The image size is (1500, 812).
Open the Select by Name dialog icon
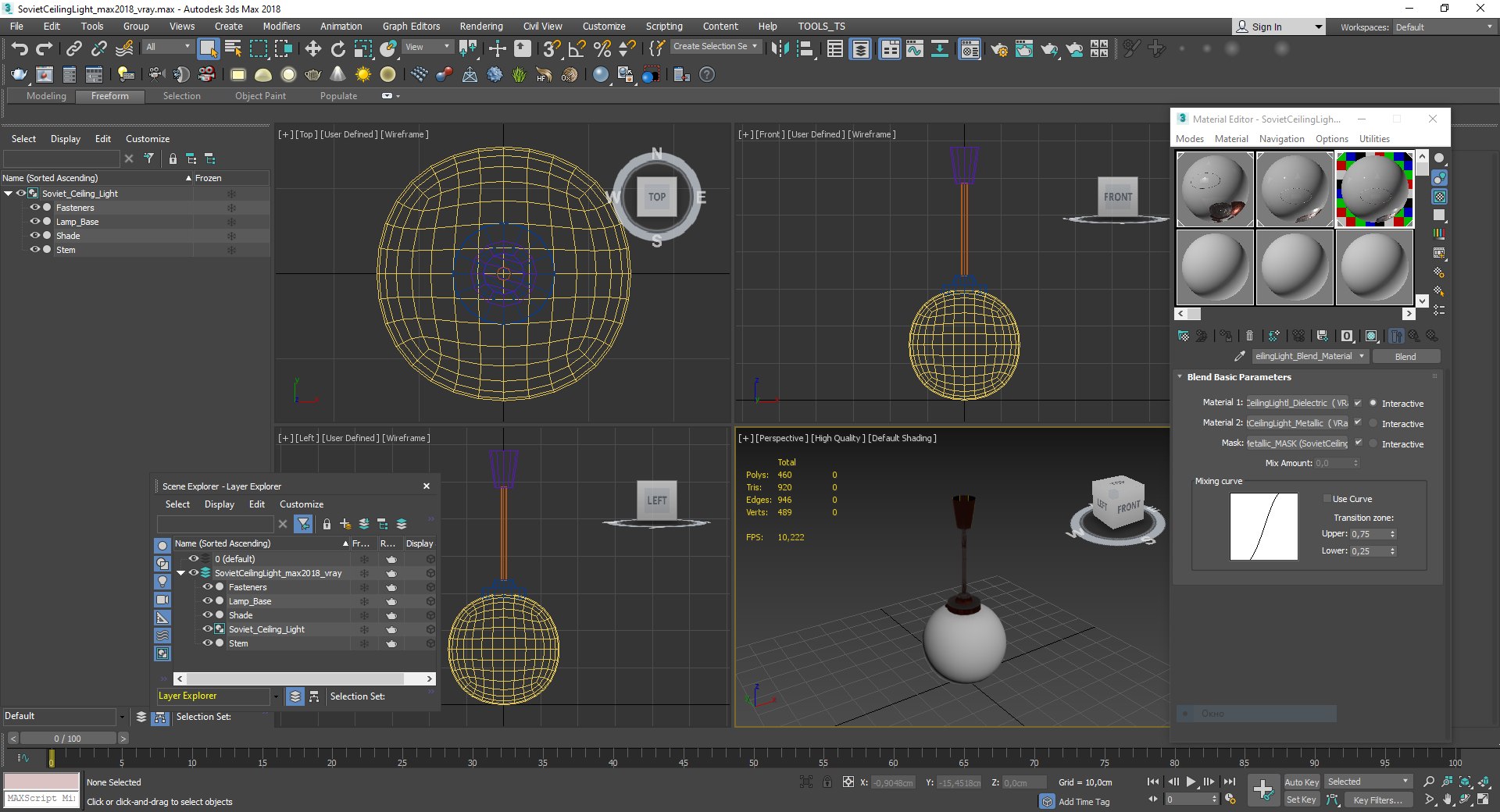[233, 49]
